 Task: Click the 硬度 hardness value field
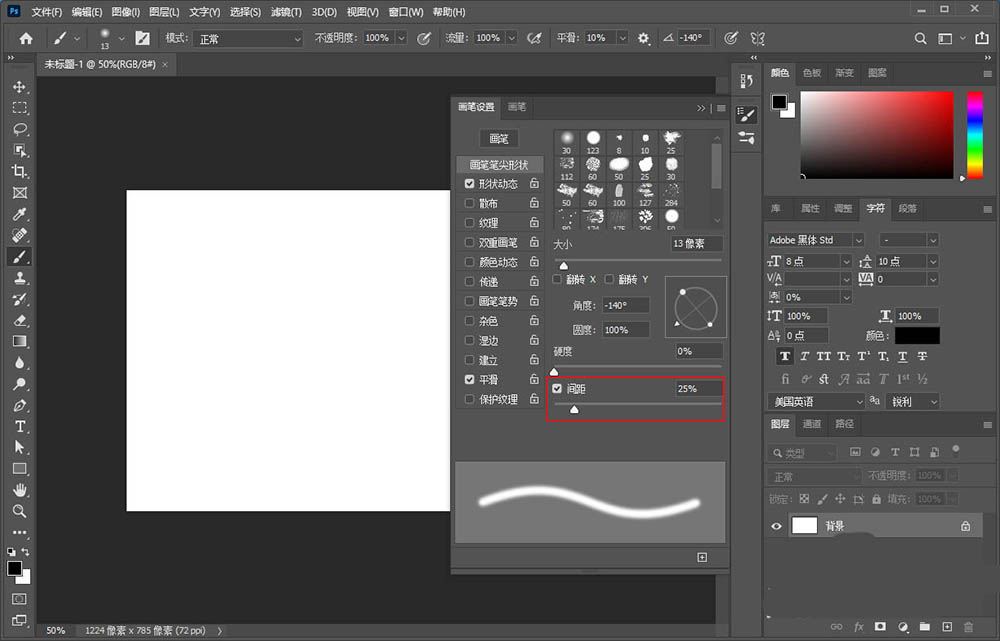[x=697, y=352]
